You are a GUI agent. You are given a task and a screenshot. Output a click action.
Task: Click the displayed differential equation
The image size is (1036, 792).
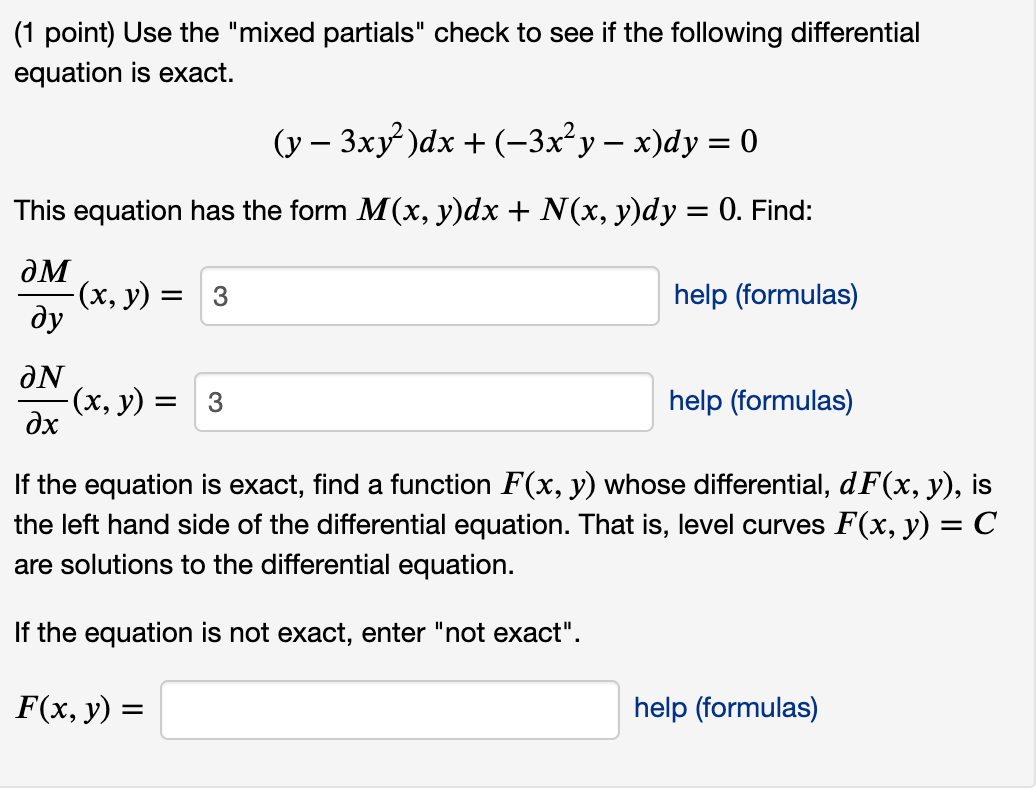pos(516,141)
